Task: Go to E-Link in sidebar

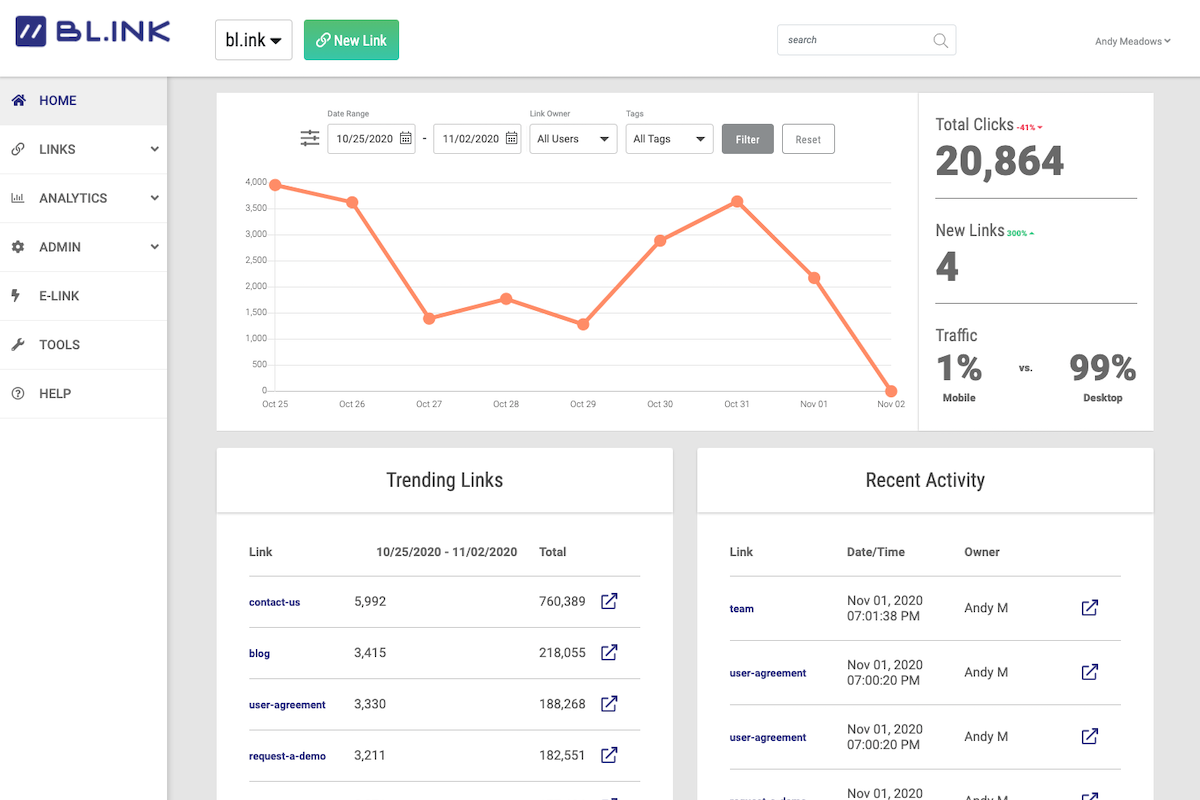Action: (59, 296)
